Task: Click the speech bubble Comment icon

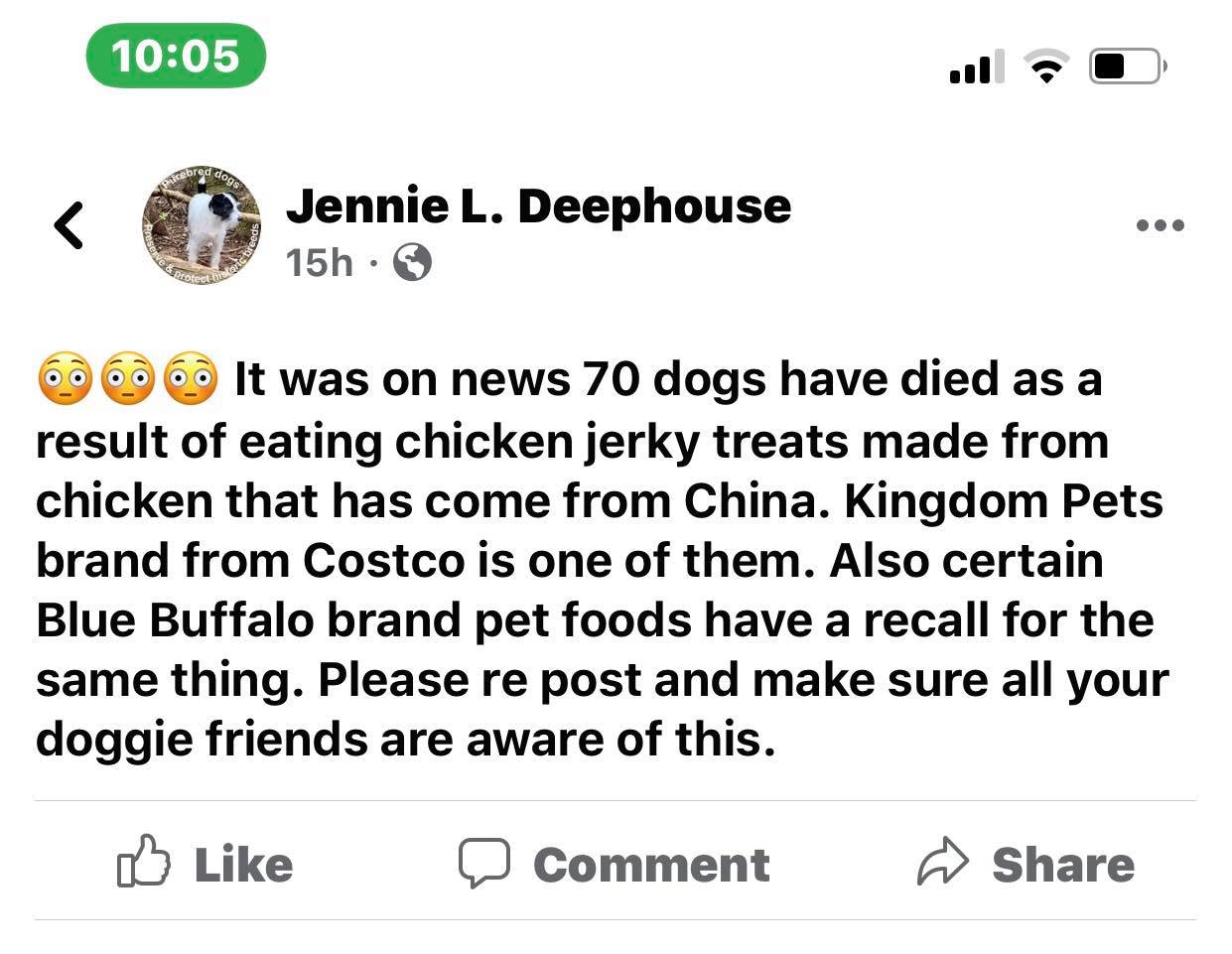Action: [484, 863]
